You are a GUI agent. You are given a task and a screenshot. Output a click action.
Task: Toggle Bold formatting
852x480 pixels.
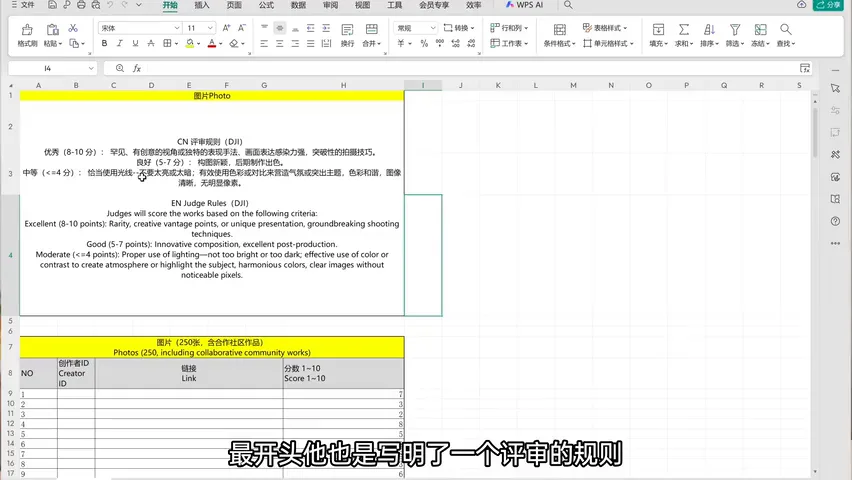(104, 43)
